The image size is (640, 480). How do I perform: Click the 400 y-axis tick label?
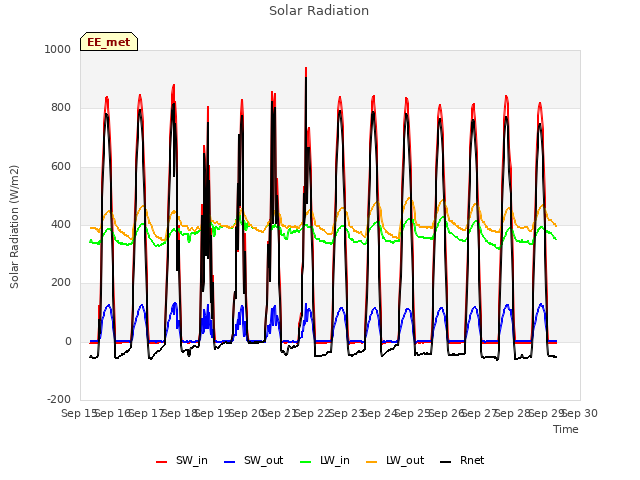[x=61, y=224]
